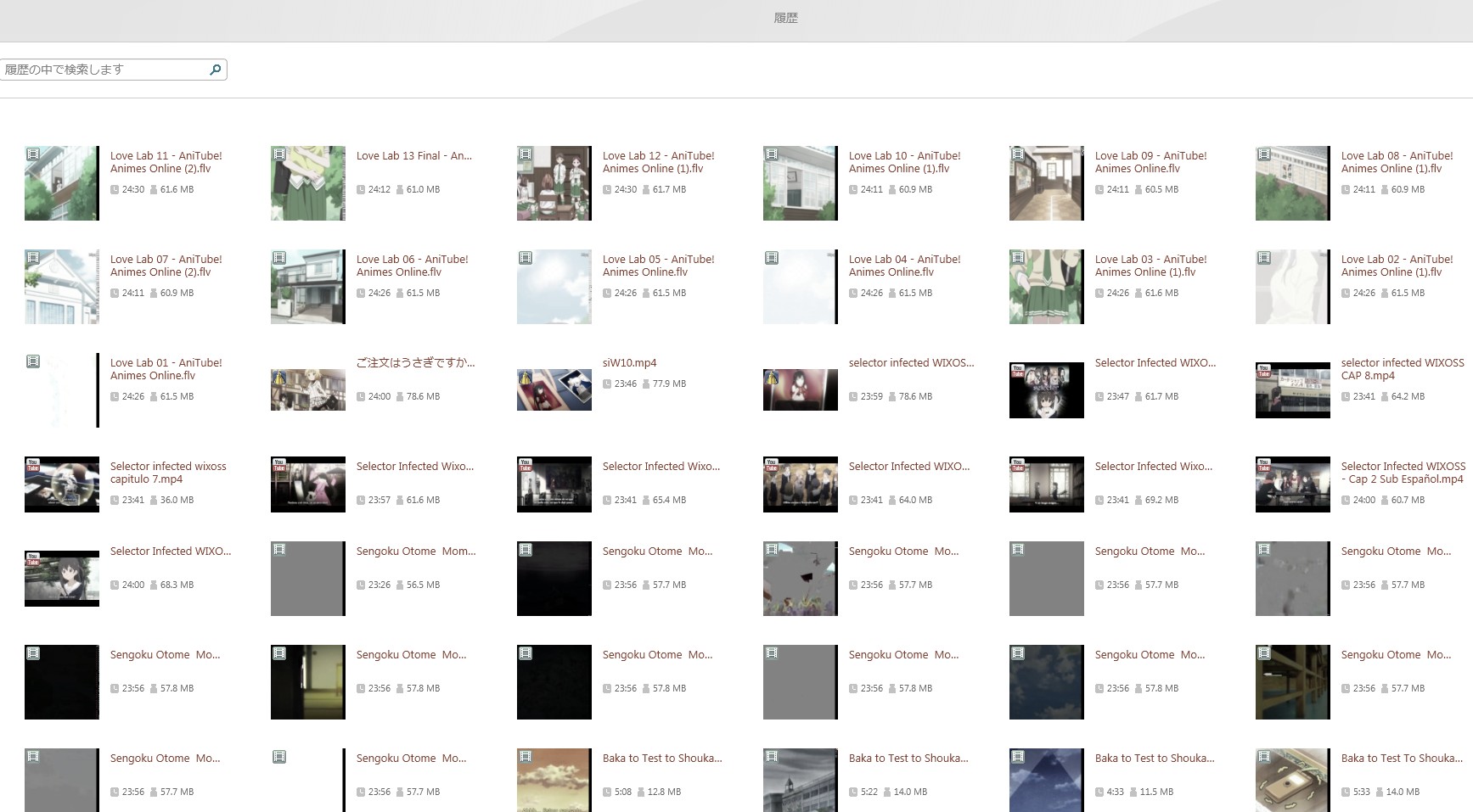Screen dimensions: 1473x812
Task: Open the Sengoku Otome Mom... gray thumbnail
Action: pos(308,579)
